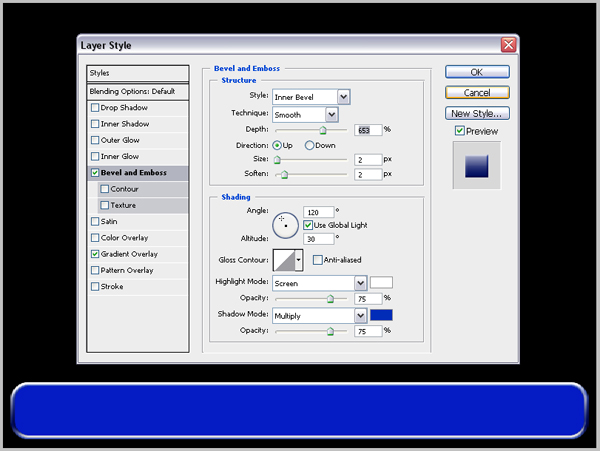
Task: Click the Gloss Contour preview
Action: click(284, 260)
